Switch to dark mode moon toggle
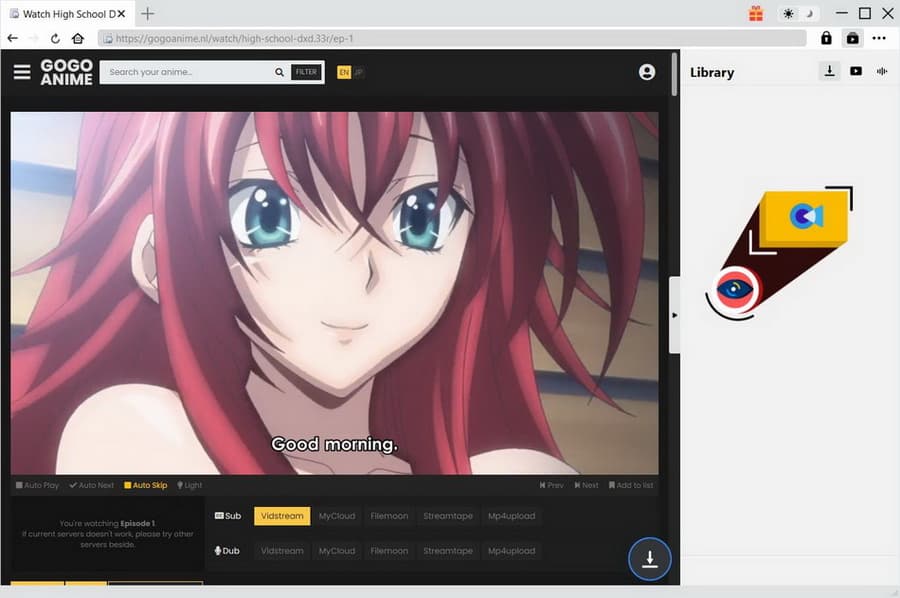Screen dimensions: 900x598 pos(809,14)
